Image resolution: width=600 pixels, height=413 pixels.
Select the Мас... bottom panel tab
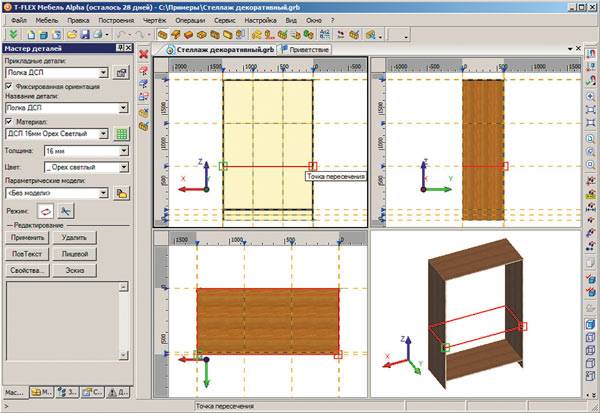click(15, 392)
